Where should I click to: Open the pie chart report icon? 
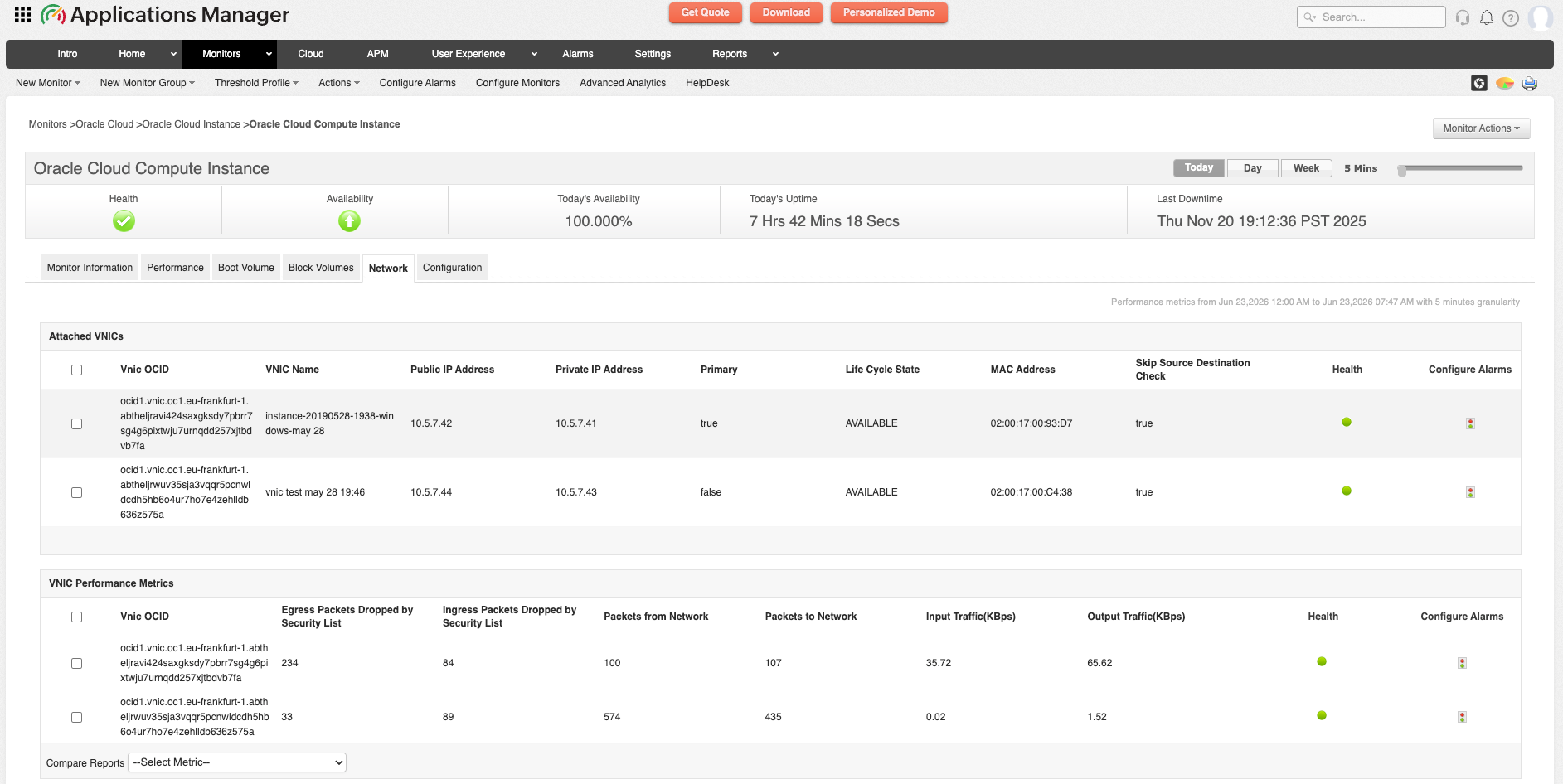[1505, 83]
